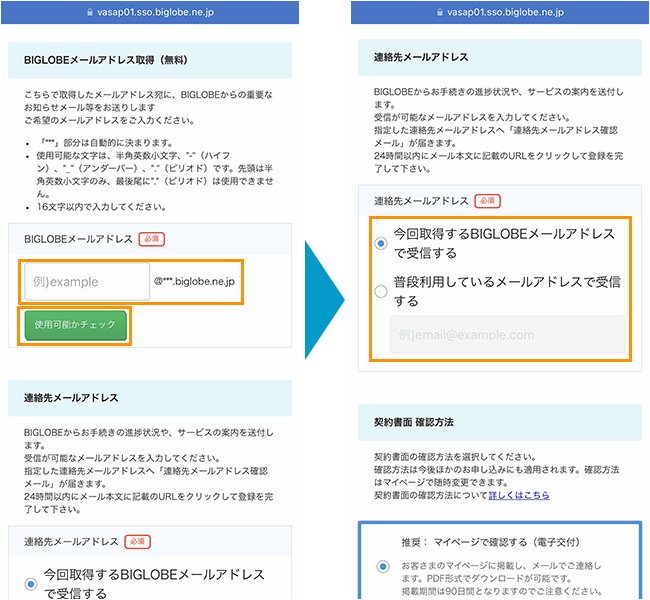
Task: Click the BIGLOBEメールアドレス取得（無料） heading
Action: pyautogui.click(x=106, y=60)
